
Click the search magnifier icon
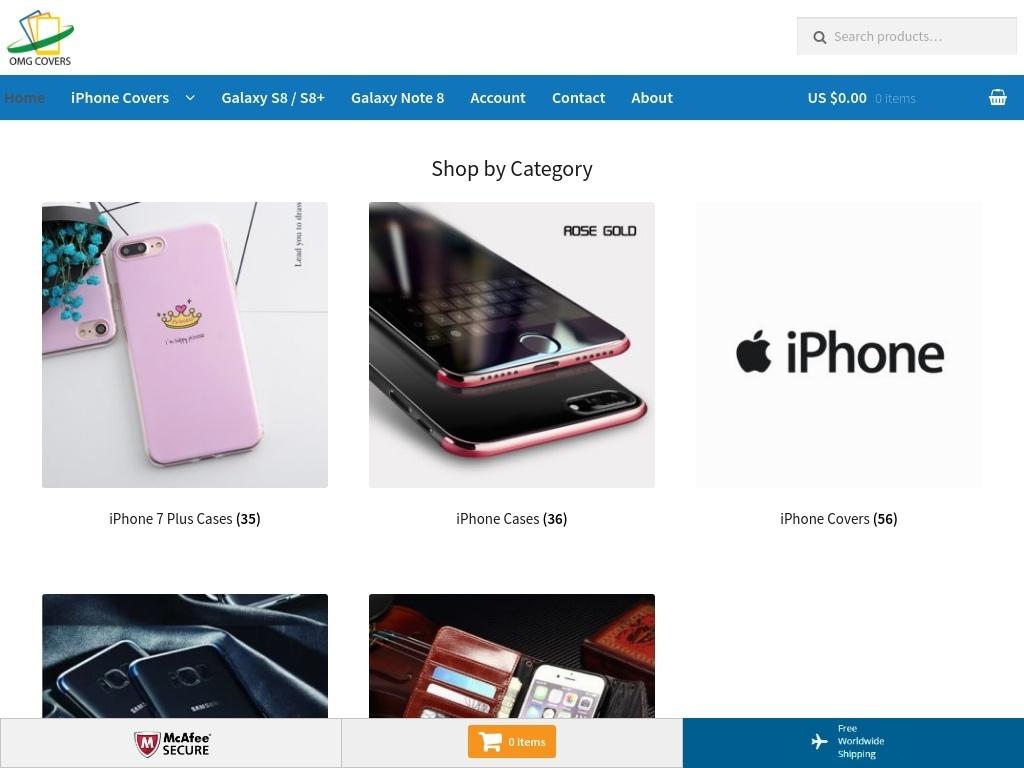click(820, 37)
